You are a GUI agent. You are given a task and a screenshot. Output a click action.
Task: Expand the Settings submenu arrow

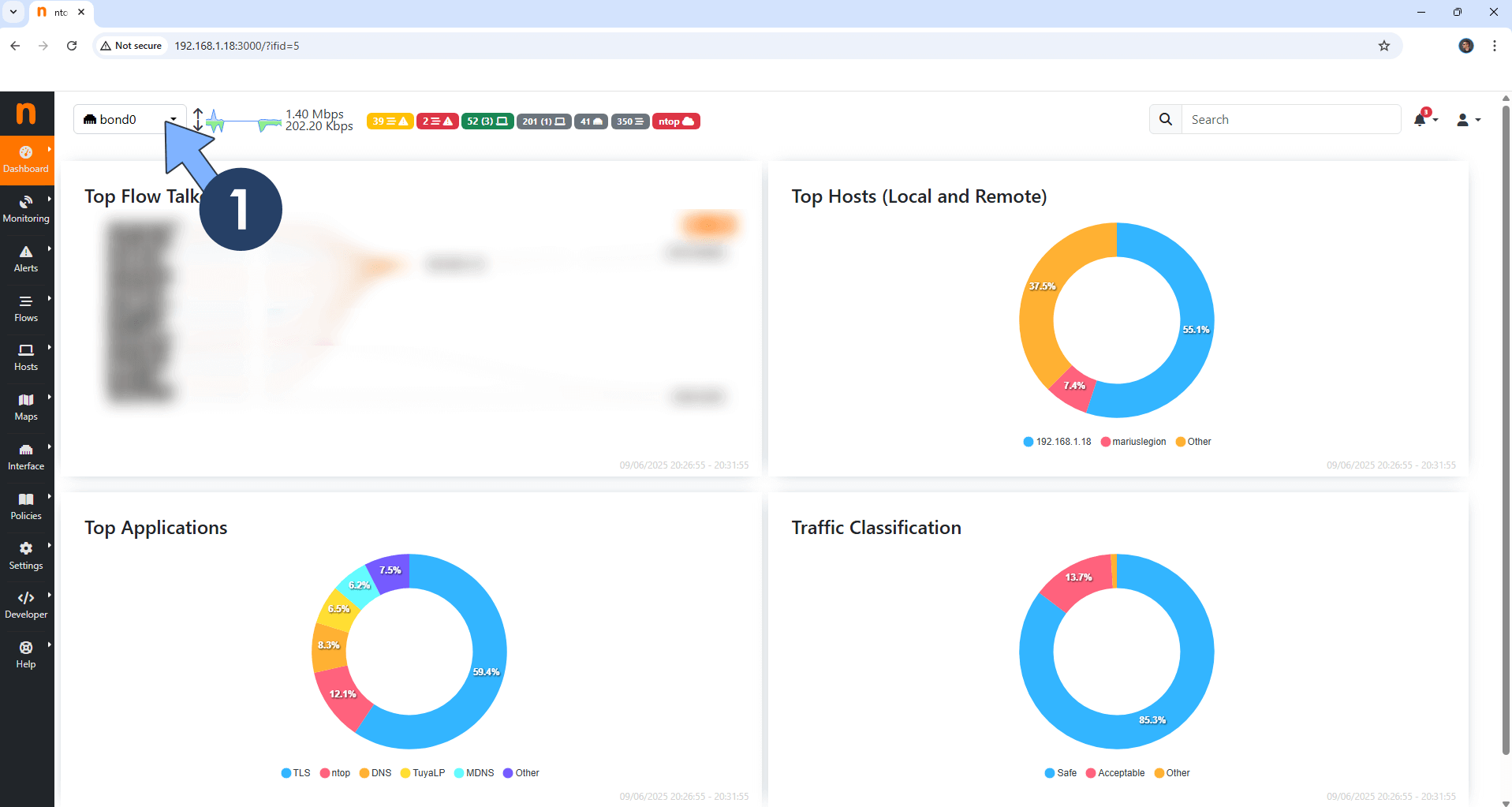[49, 545]
